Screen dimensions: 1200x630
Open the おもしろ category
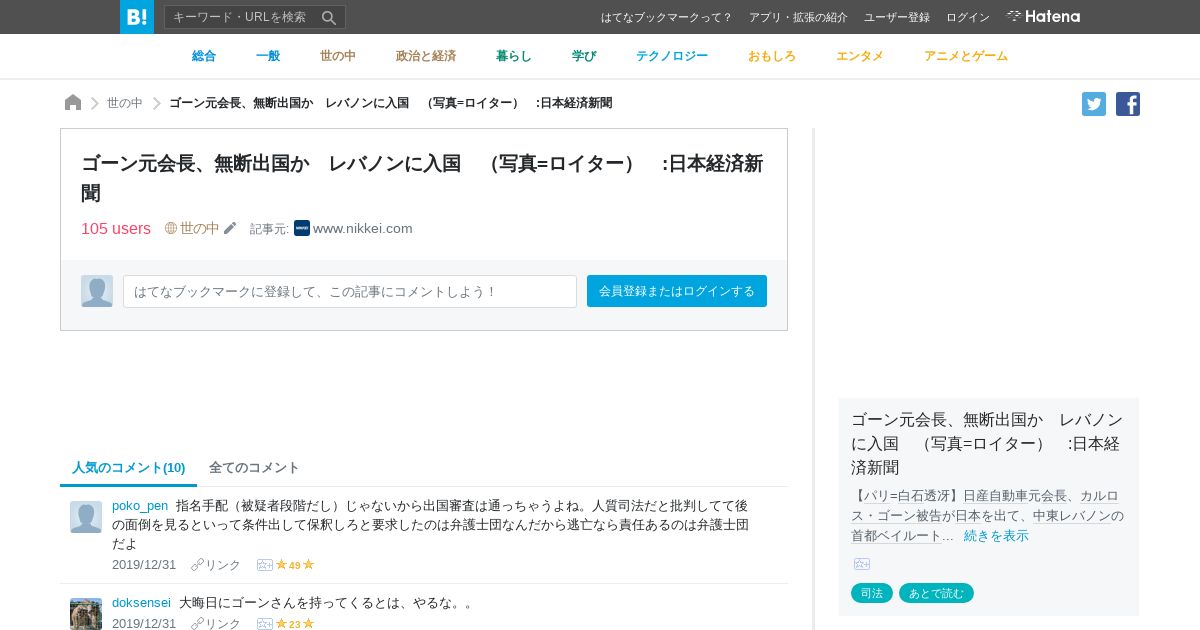click(x=772, y=56)
